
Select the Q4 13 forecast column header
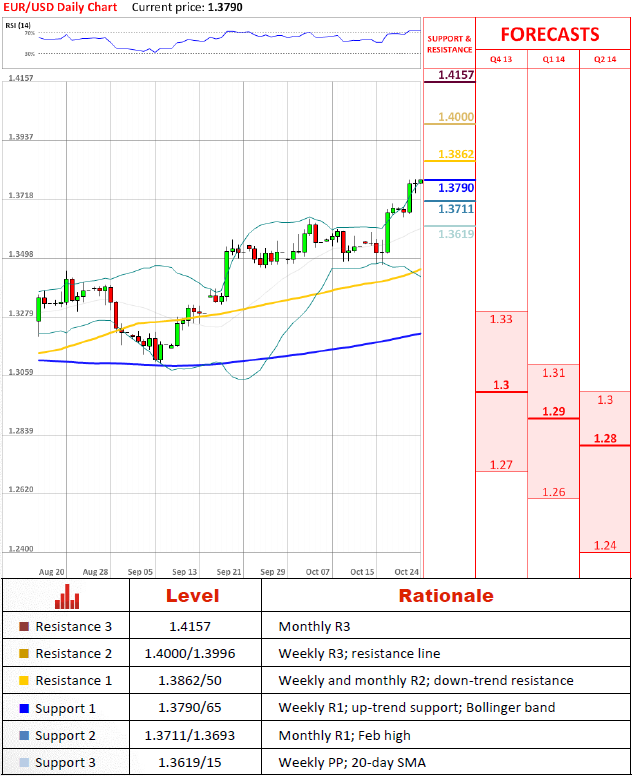[500, 60]
